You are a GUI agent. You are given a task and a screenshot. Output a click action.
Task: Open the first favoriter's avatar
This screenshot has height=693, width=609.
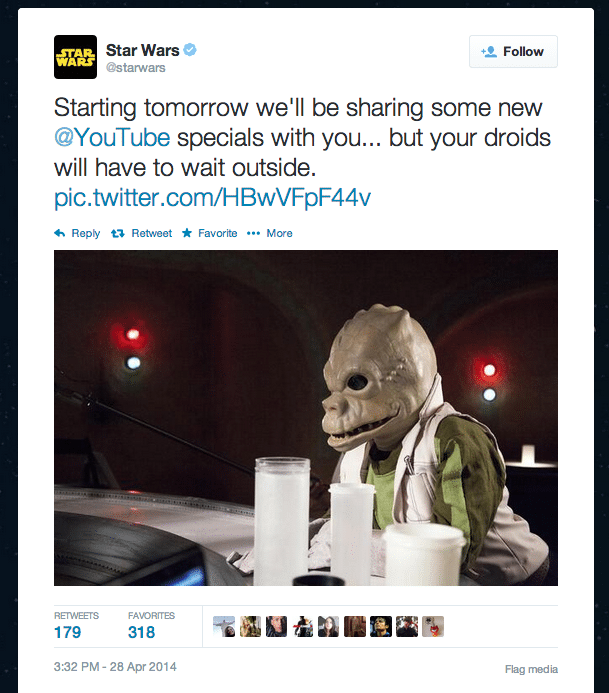pyautogui.click(x=224, y=626)
